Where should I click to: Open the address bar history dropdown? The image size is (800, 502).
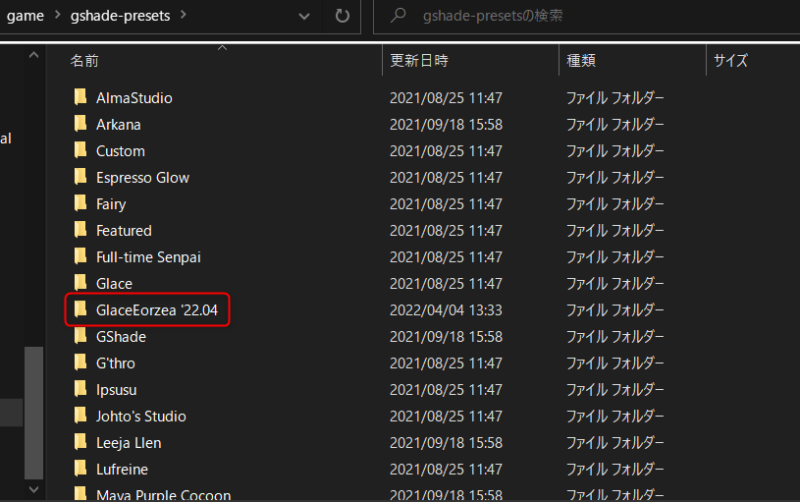[x=304, y=16]
